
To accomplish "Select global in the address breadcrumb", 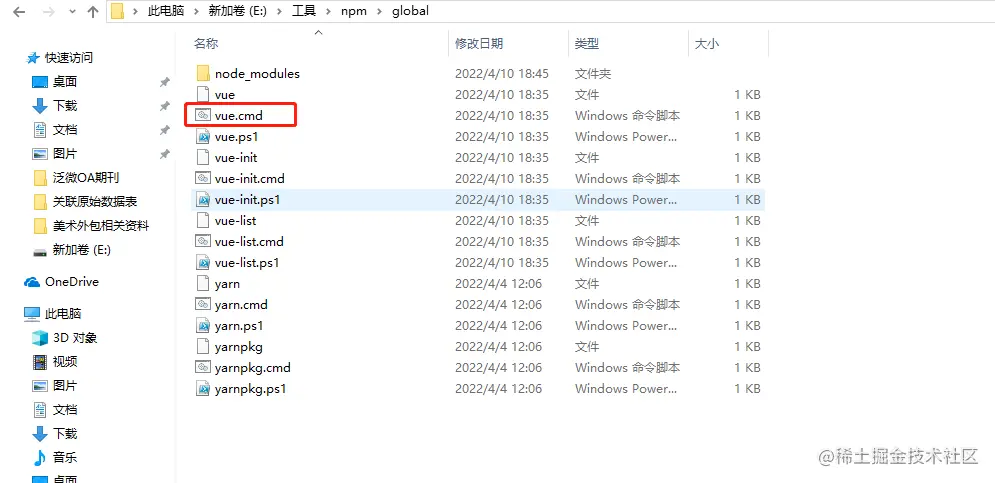I will pos(411,11).
